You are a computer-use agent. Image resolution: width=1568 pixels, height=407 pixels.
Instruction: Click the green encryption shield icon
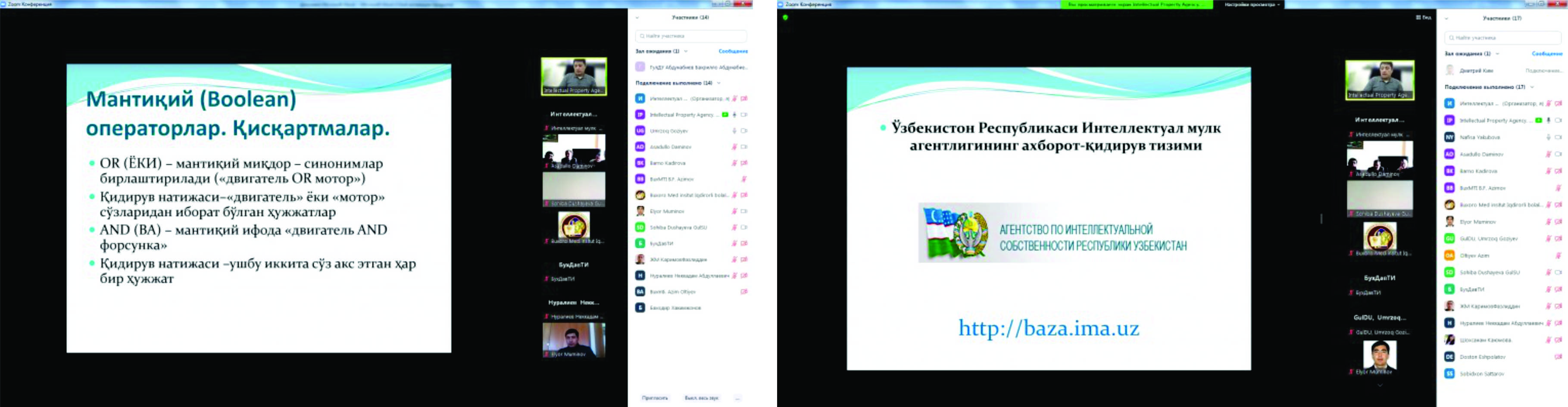pyautogui.click(x=785, y=18)
